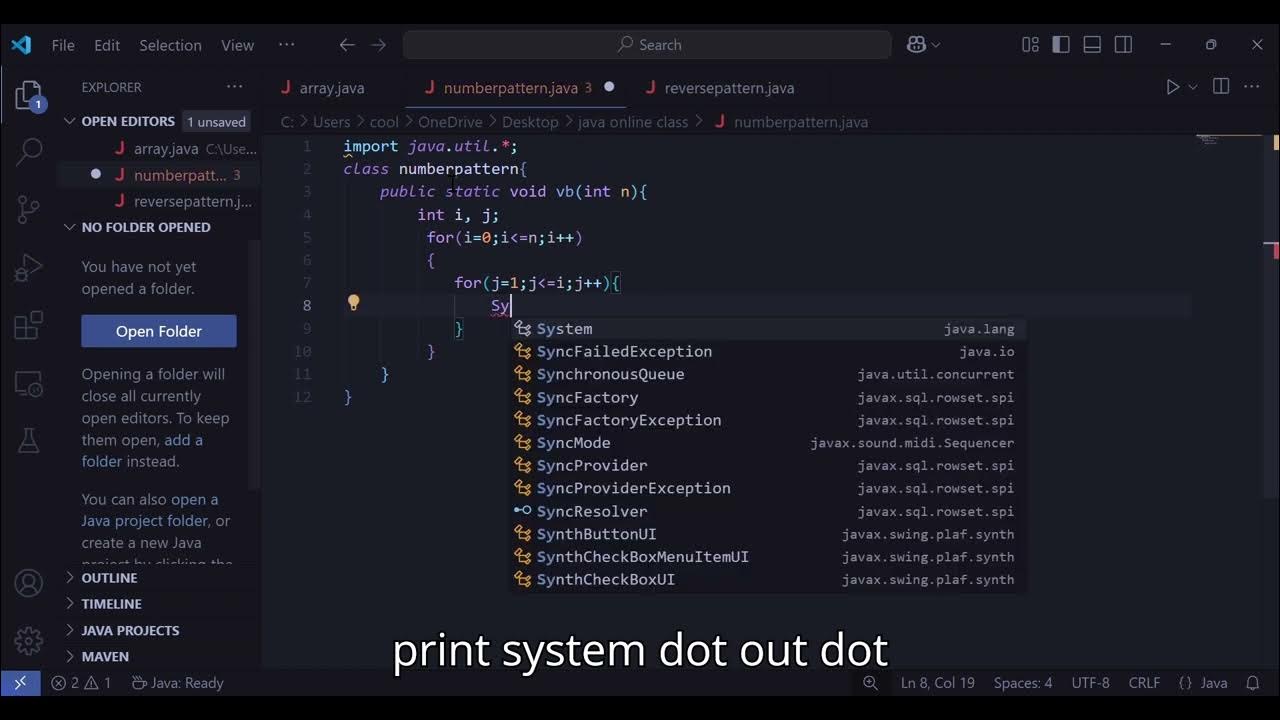
Task: Expand the Java Projects section
Action: [x=130, y=630]
